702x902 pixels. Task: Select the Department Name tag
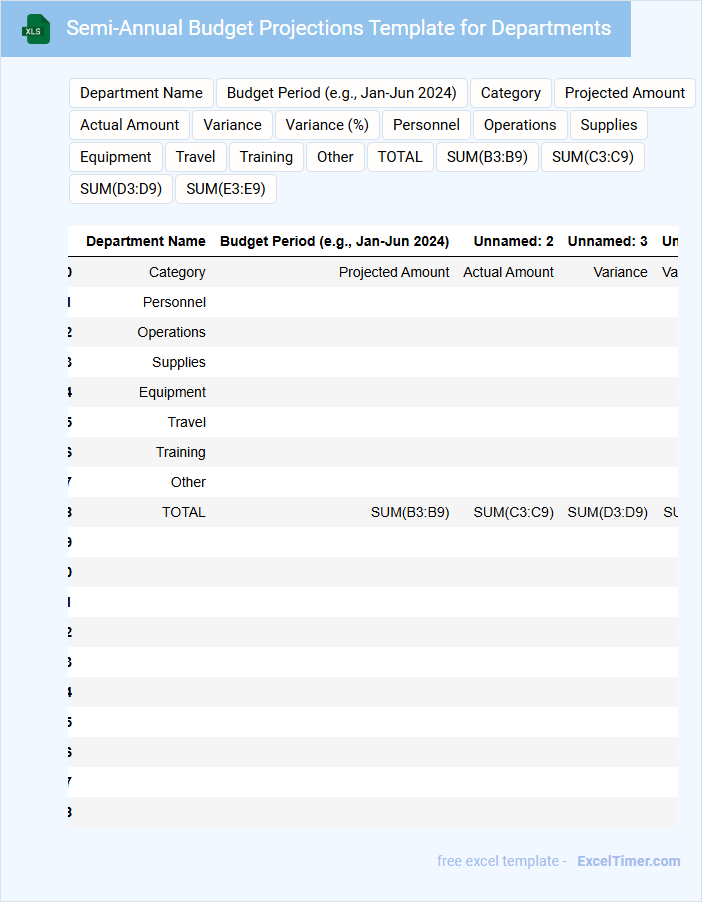141,93
